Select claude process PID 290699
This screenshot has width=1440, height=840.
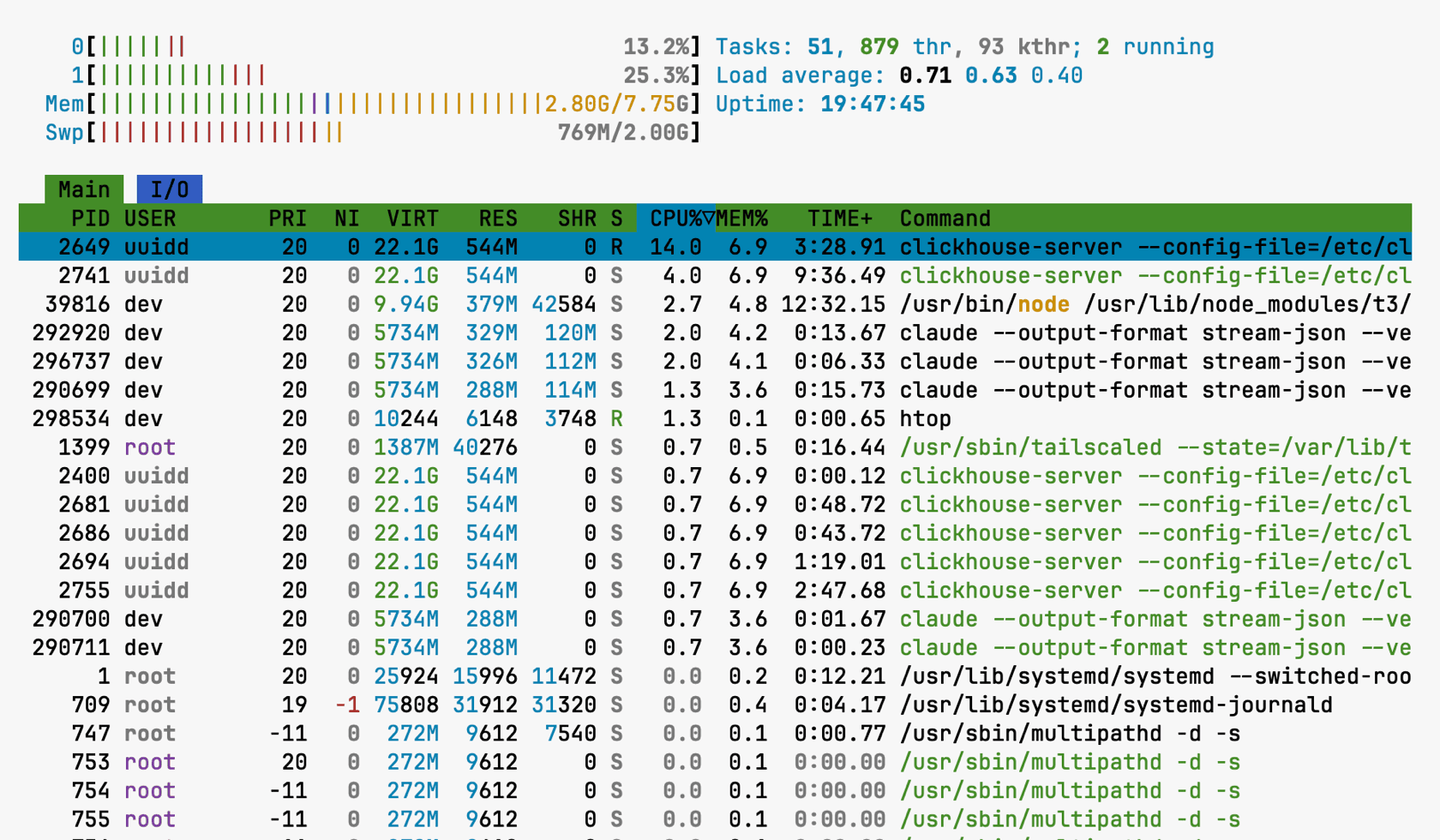point(715,390)
